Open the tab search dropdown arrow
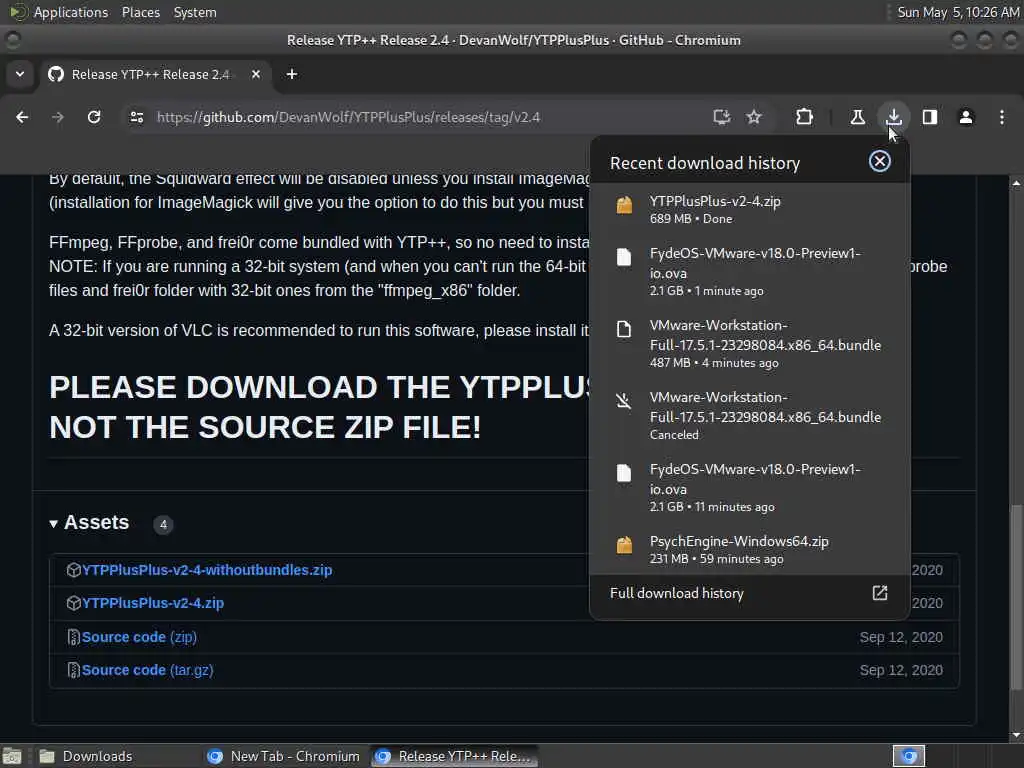 (x=20, y=74)
